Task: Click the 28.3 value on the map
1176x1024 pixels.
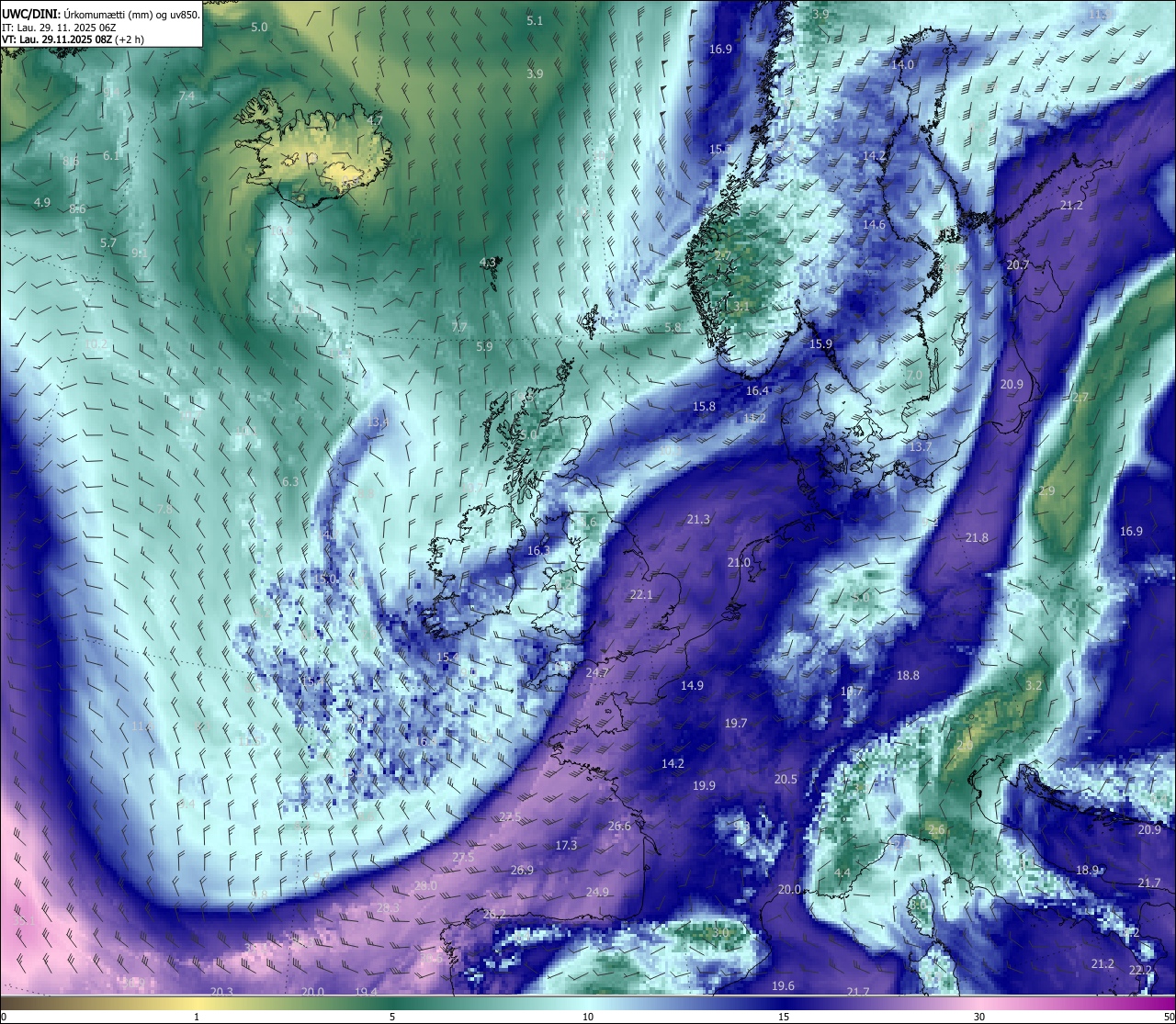Action: (x=388, y=907)
